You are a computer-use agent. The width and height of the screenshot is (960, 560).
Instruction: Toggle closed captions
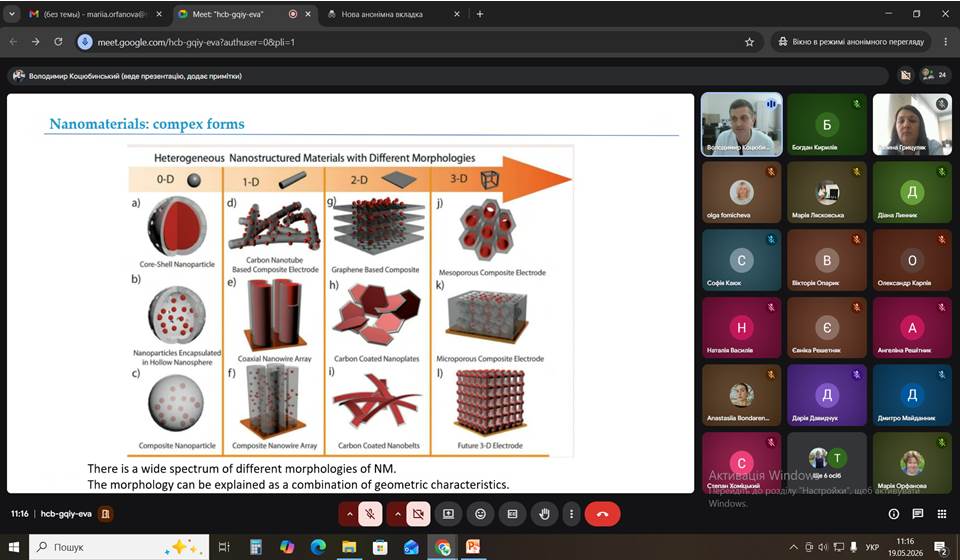pos(512,514)
